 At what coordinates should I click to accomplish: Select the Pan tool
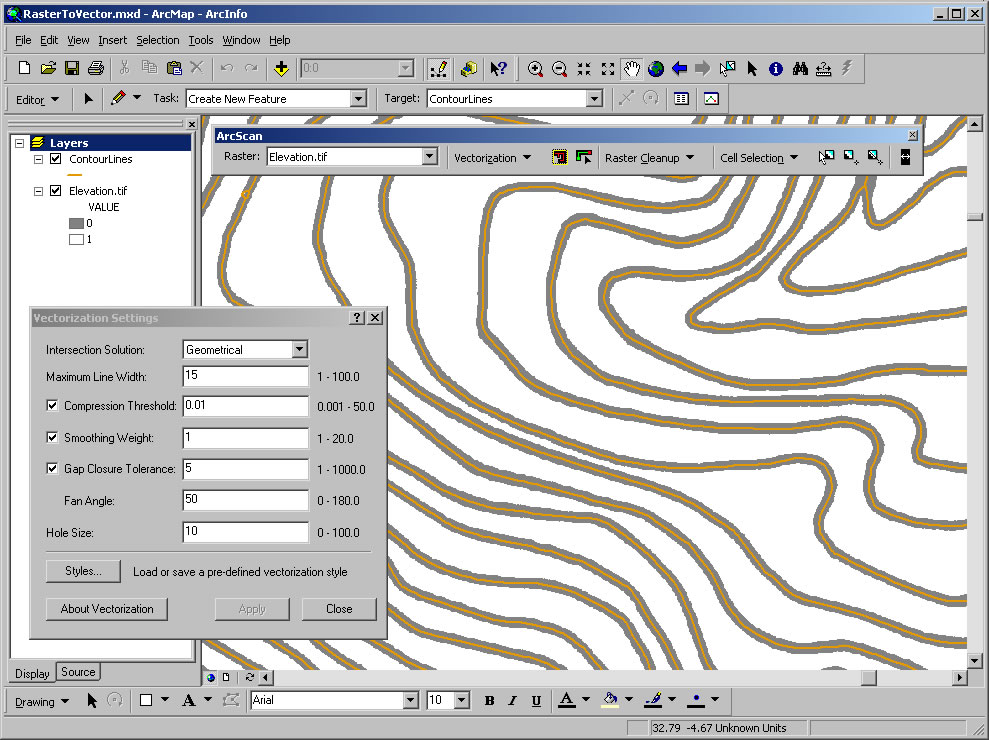[631, 68]
